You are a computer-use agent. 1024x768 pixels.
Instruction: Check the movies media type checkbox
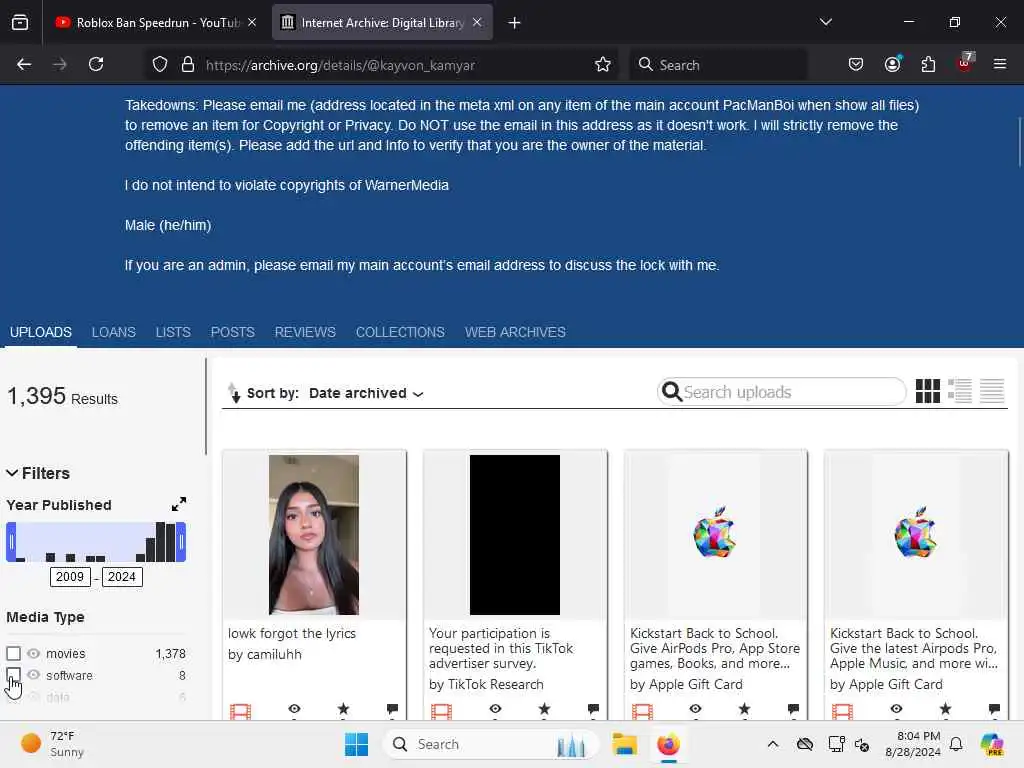pyautogui.click(x=14, y=653)
